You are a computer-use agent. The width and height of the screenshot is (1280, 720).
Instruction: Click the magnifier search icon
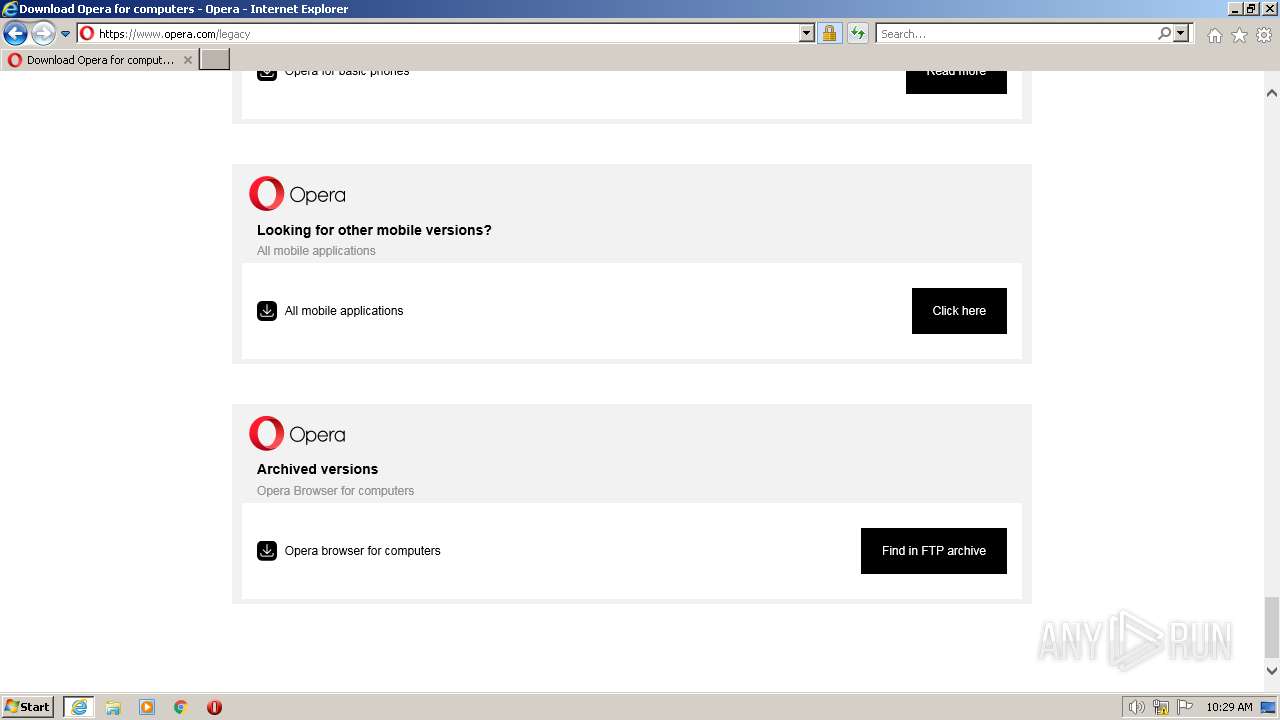tap(1164, 33)
